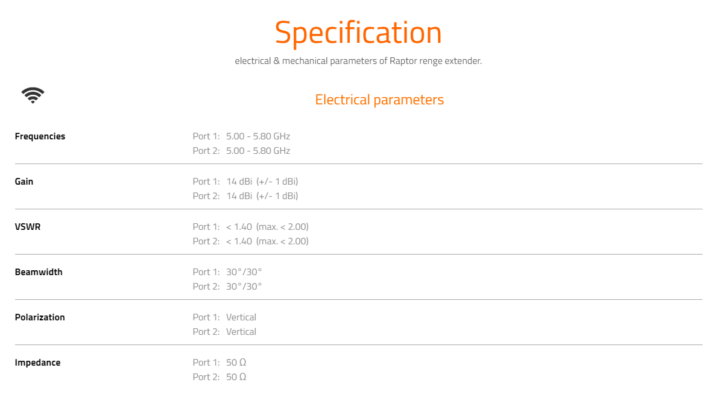
Task: Click Port 2 VSWR value < 1.40
Action: pyautogui.click(x=239, y=241)
